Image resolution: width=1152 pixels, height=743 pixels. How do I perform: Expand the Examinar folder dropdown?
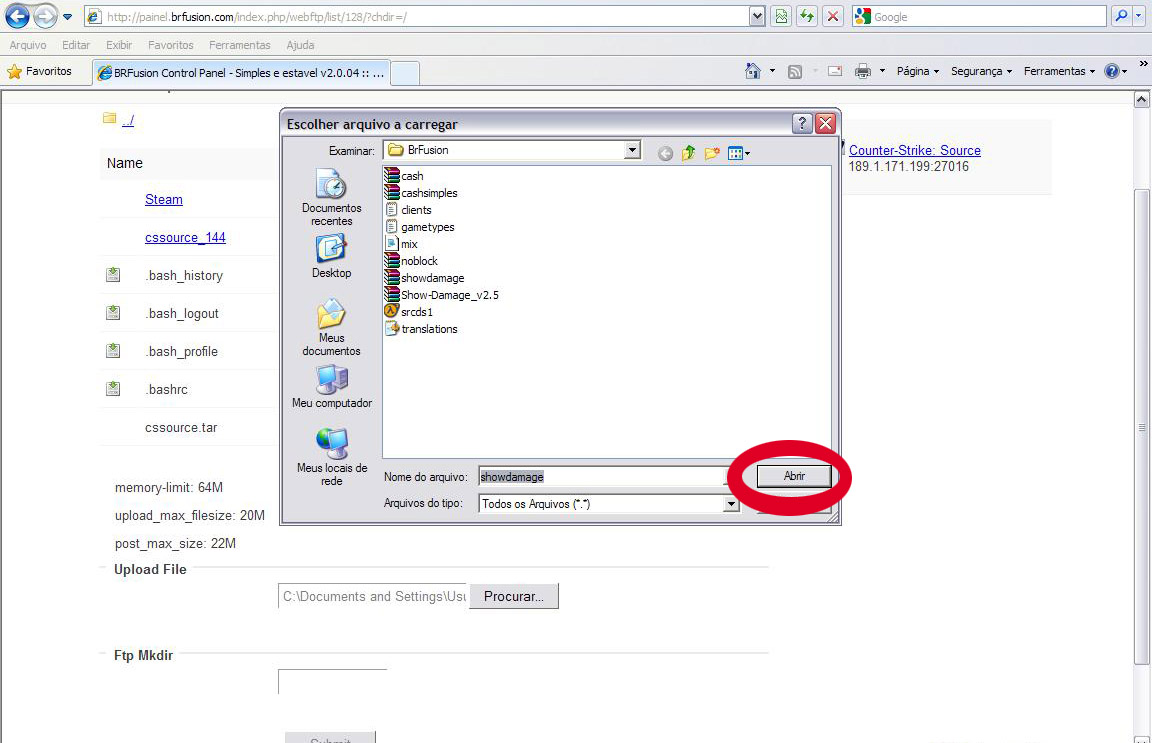[x=632, y=150]
